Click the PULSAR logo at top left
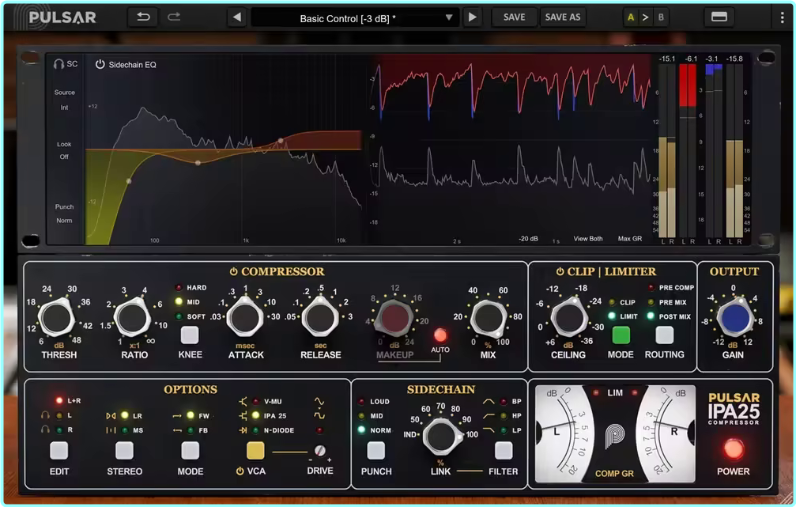Viewport: 796px width, 507px height. tap(62, 18)
